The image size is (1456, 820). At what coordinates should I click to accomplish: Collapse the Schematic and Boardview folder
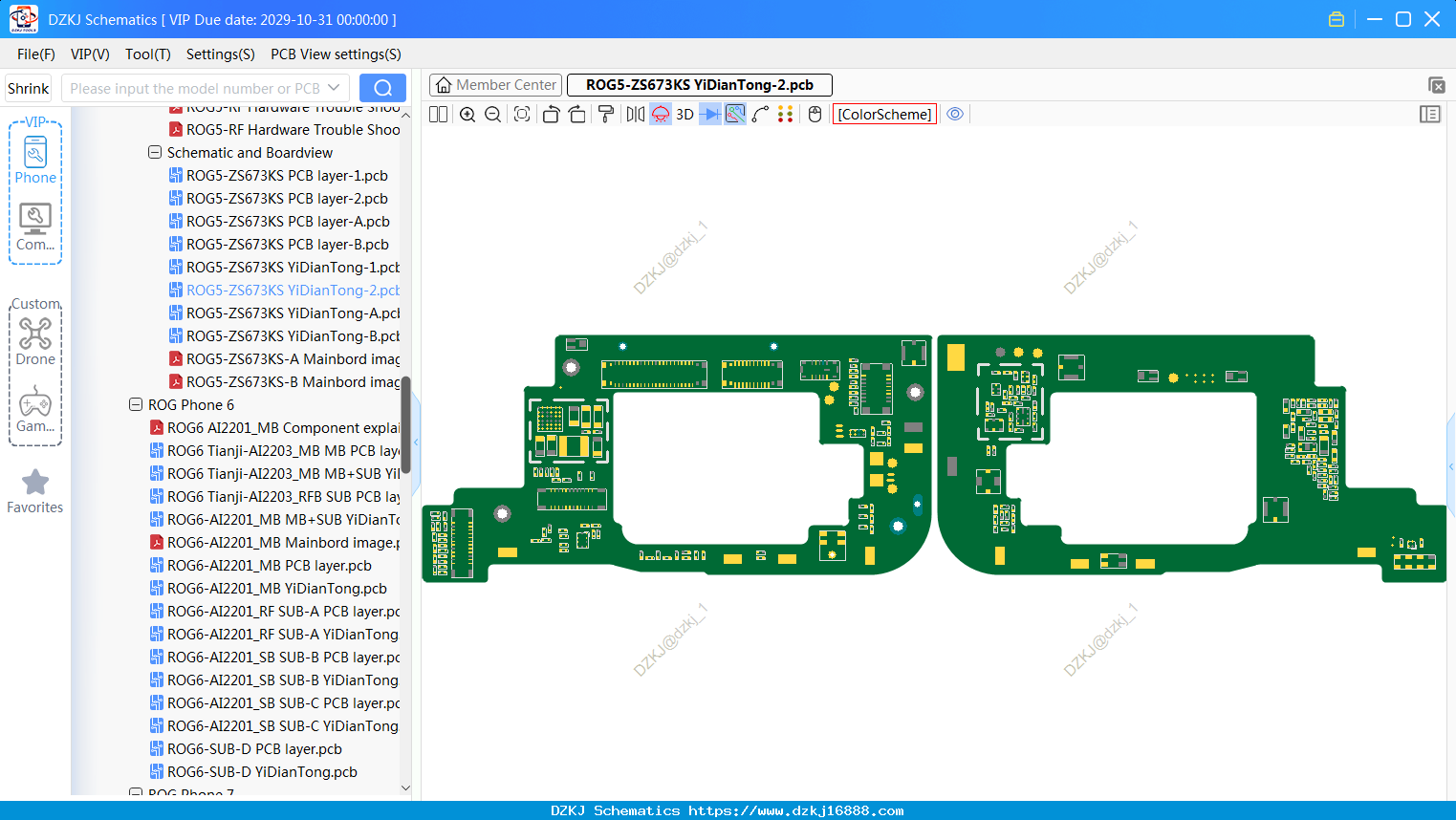tap(155, 153)
